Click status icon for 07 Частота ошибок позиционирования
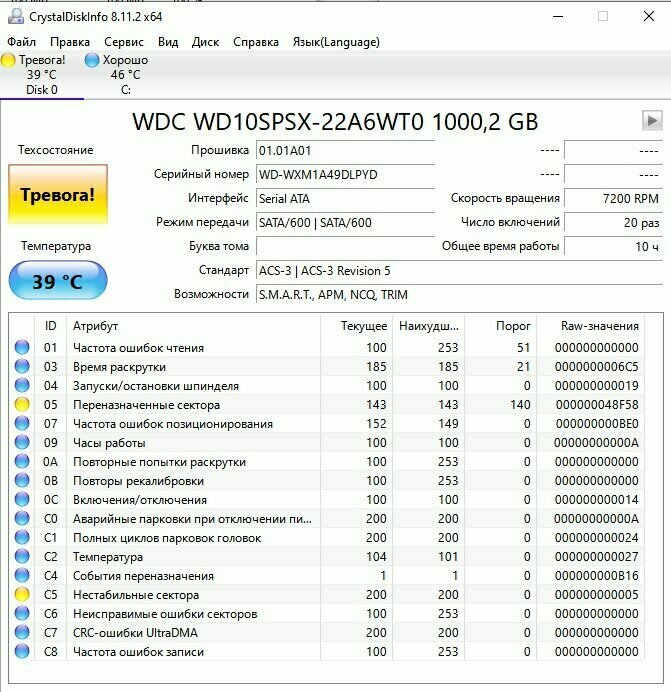Viewport: 671px width, 692px height. 22,423
